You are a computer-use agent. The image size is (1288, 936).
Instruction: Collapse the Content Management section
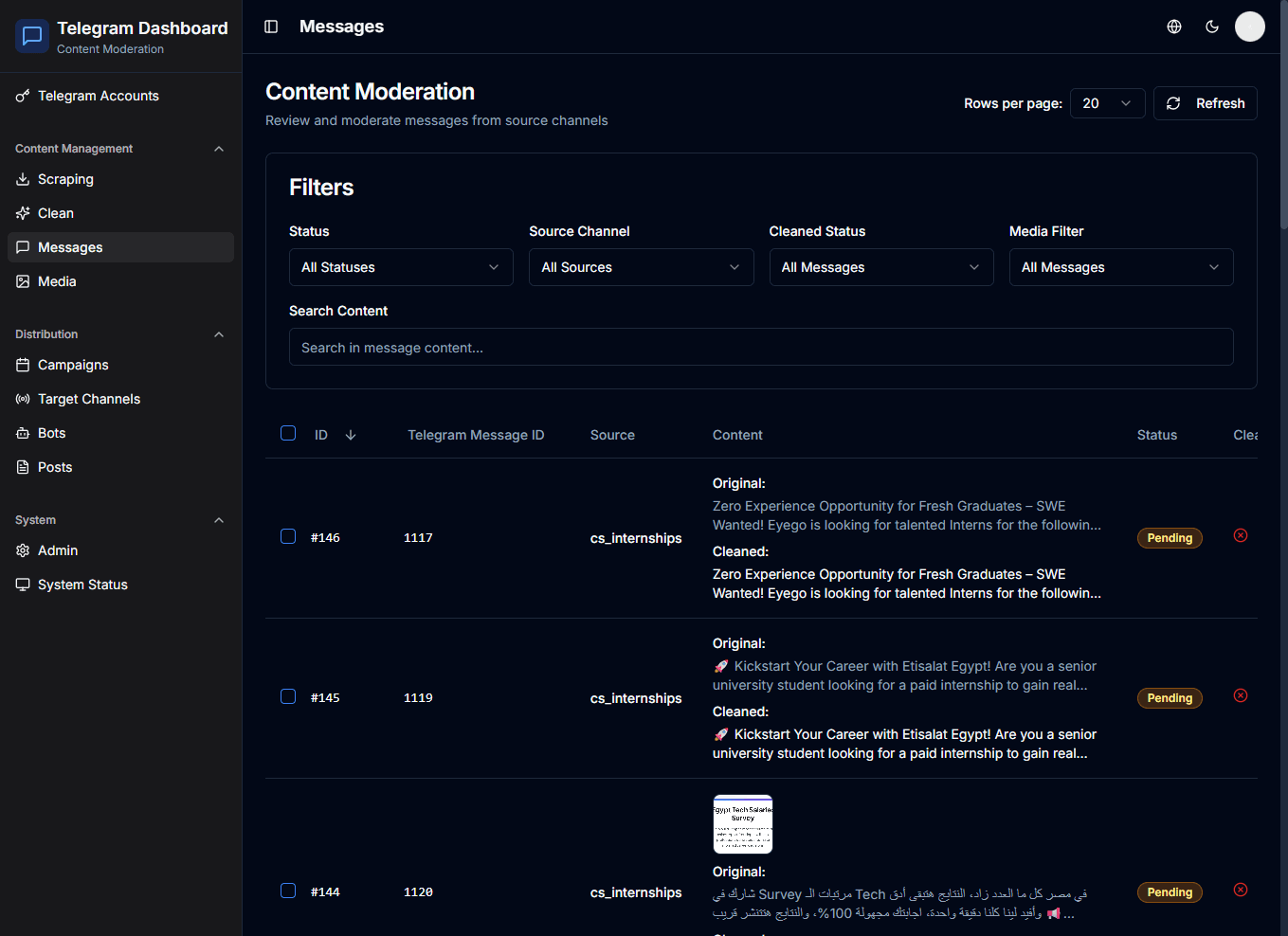coord(219,149)
